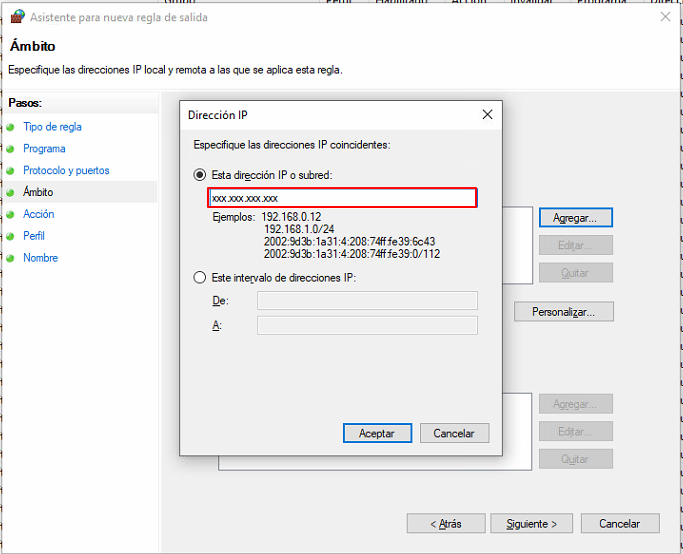Click the IP address or subnet input field
The width and height of the screenshot is (683, 554).
pyautogui.click(x=342, y=198)
